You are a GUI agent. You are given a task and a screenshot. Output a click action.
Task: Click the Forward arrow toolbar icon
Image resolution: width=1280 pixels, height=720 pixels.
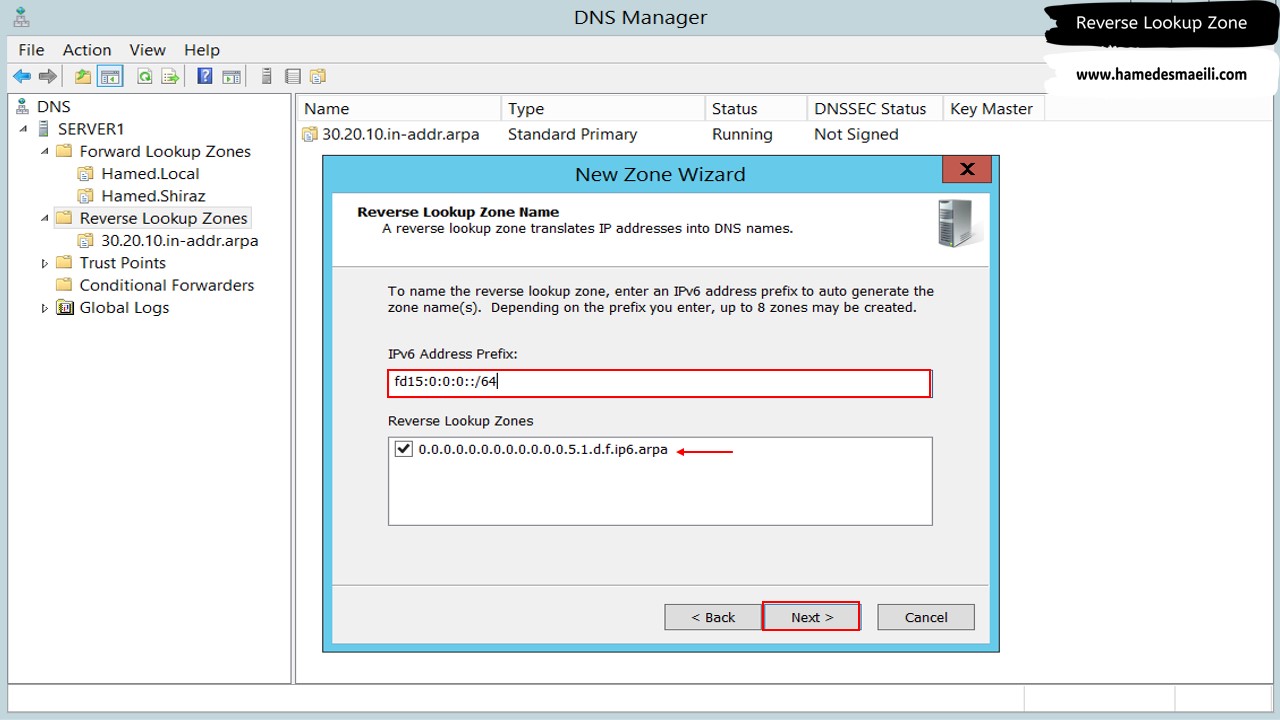[48, 76]
